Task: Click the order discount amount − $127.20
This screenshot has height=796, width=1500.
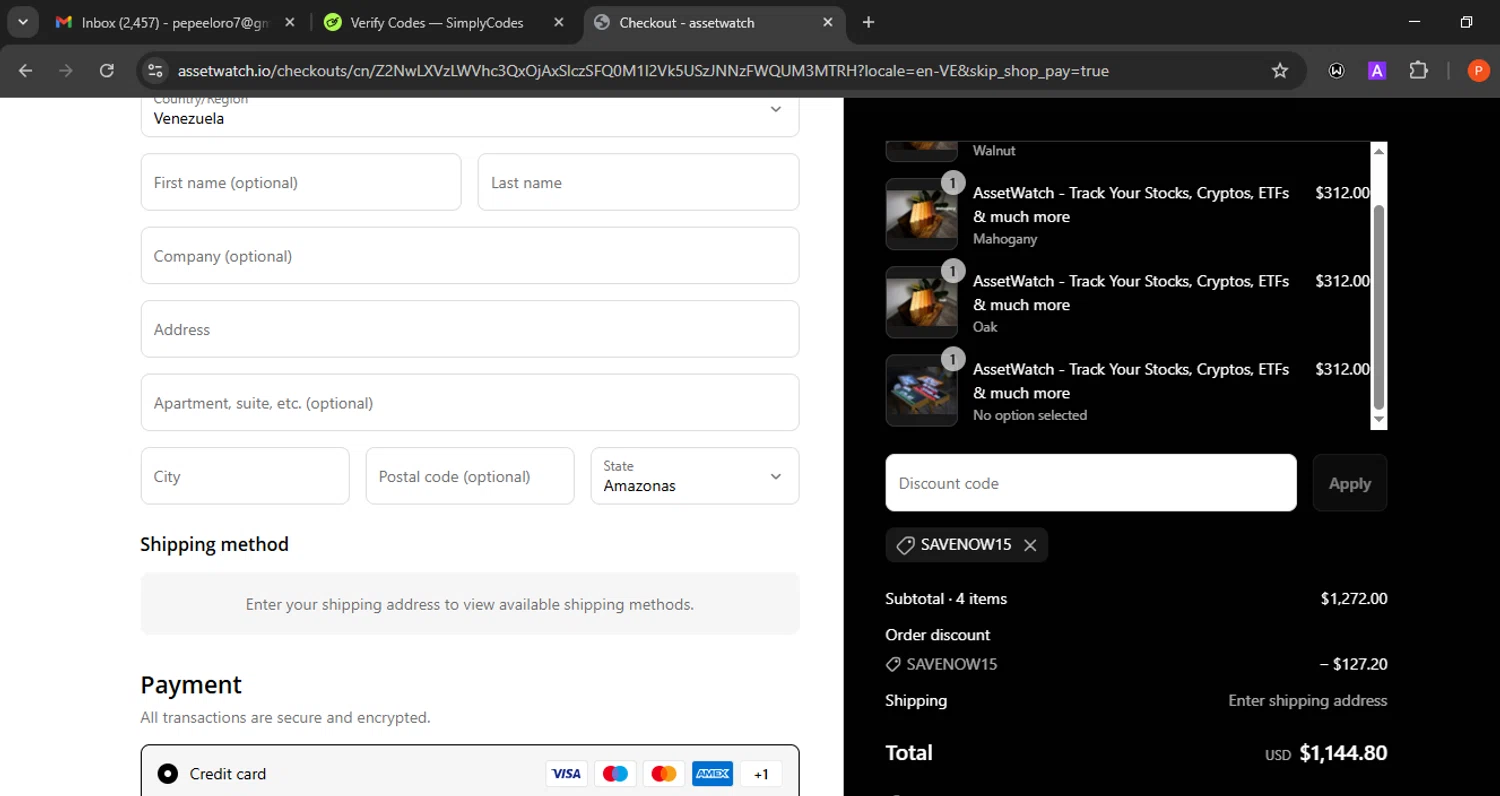Action: (x=1354, y=664)
